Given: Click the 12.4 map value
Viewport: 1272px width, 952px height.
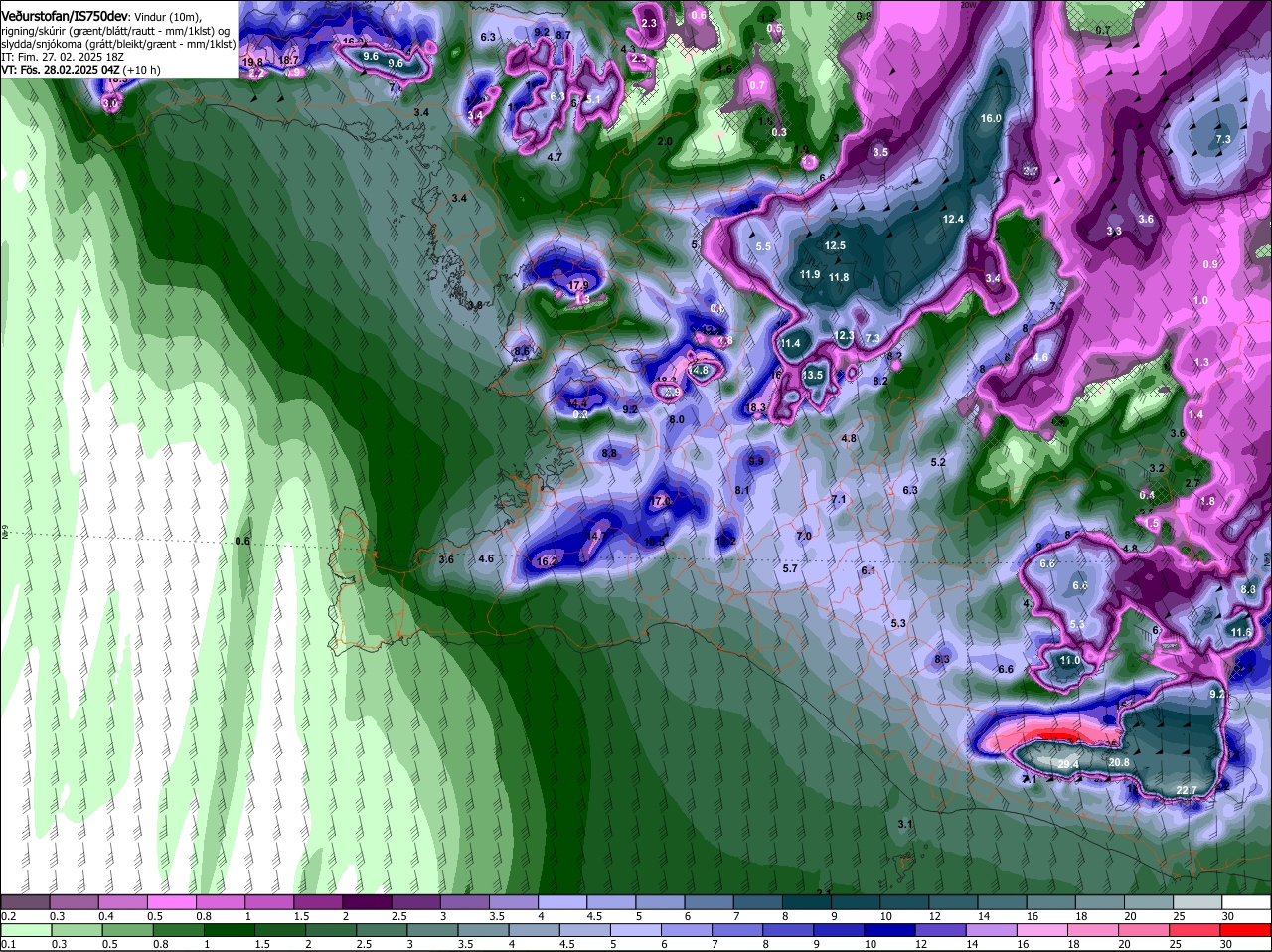Looking at the screenshot, I should (x=953, y=219).
